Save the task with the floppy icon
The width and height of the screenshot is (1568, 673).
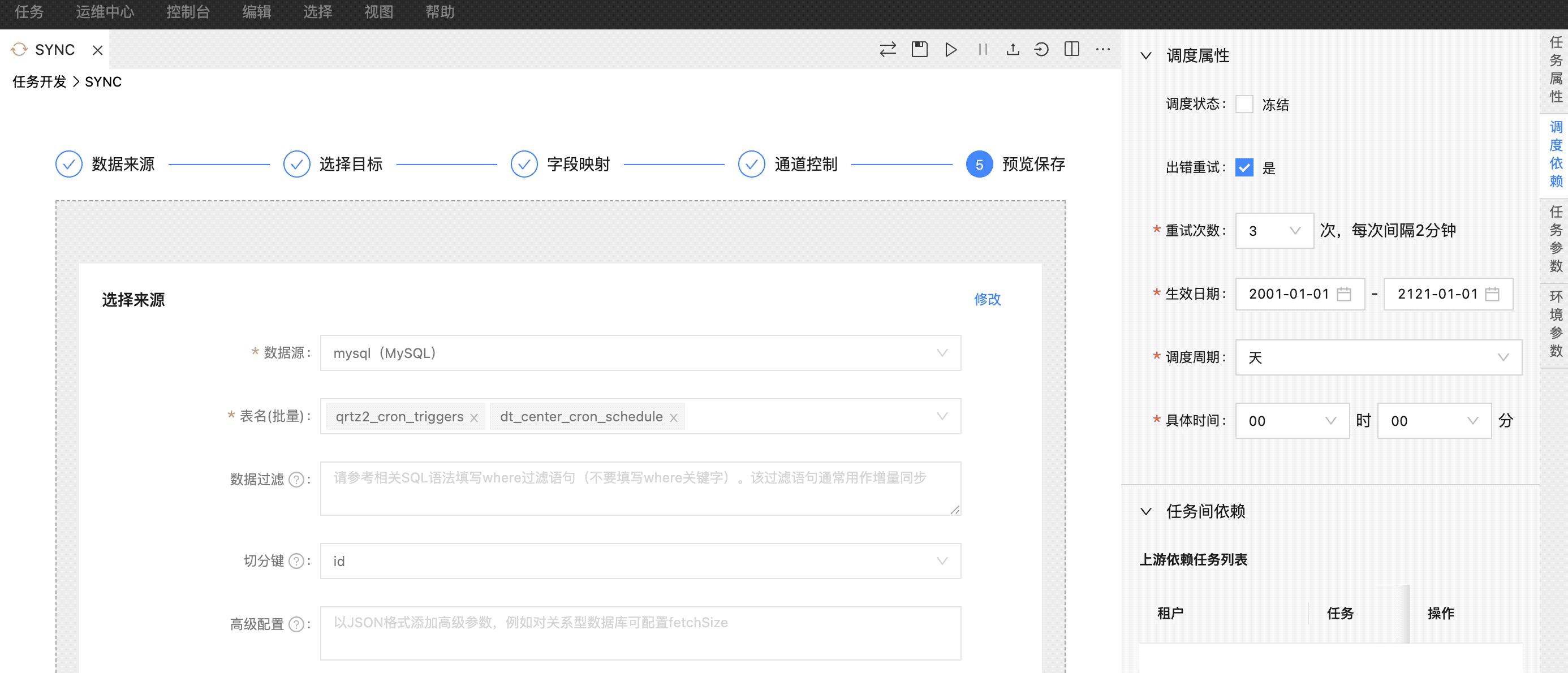click(920, 49)
